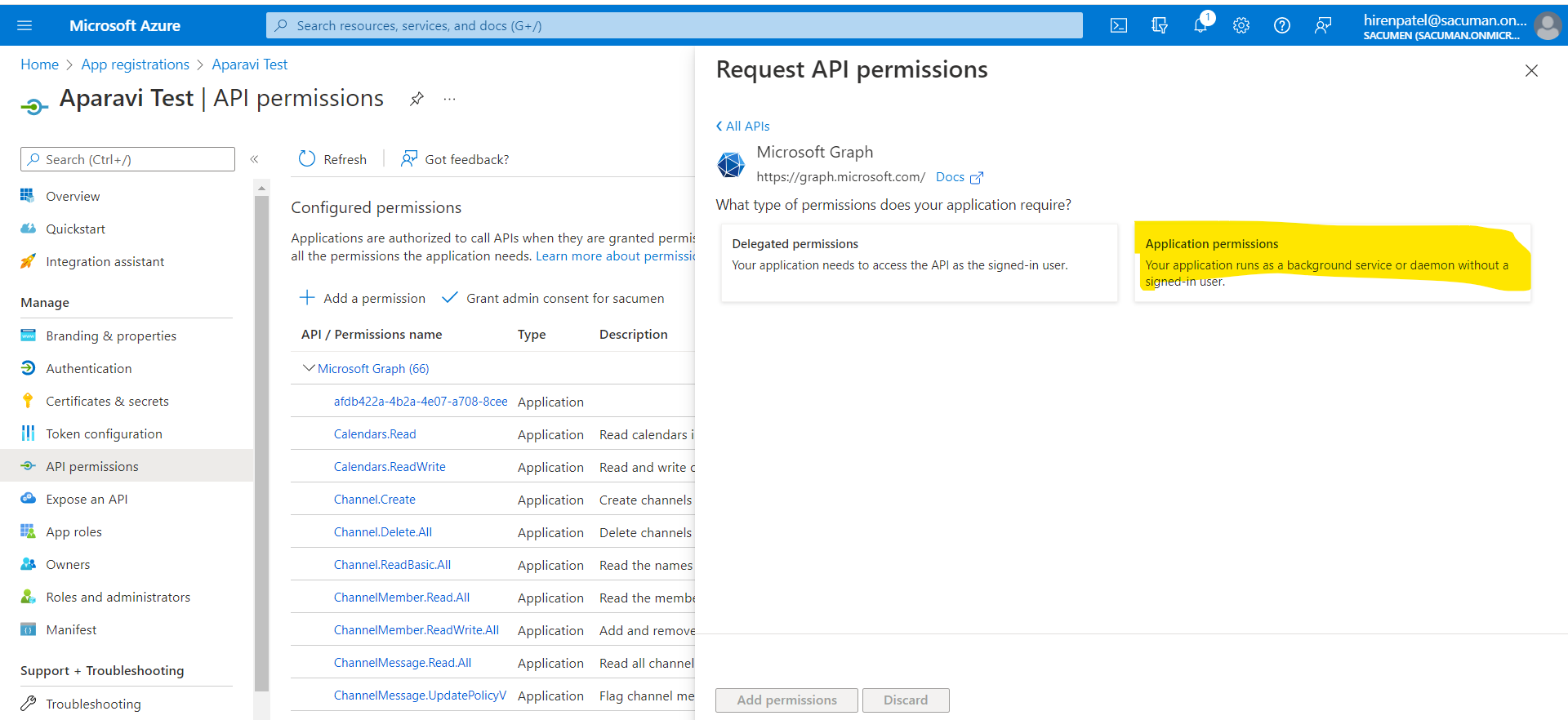Collapse the left navigation menu
Screen dimensions: 1568x720
(254, 159)
